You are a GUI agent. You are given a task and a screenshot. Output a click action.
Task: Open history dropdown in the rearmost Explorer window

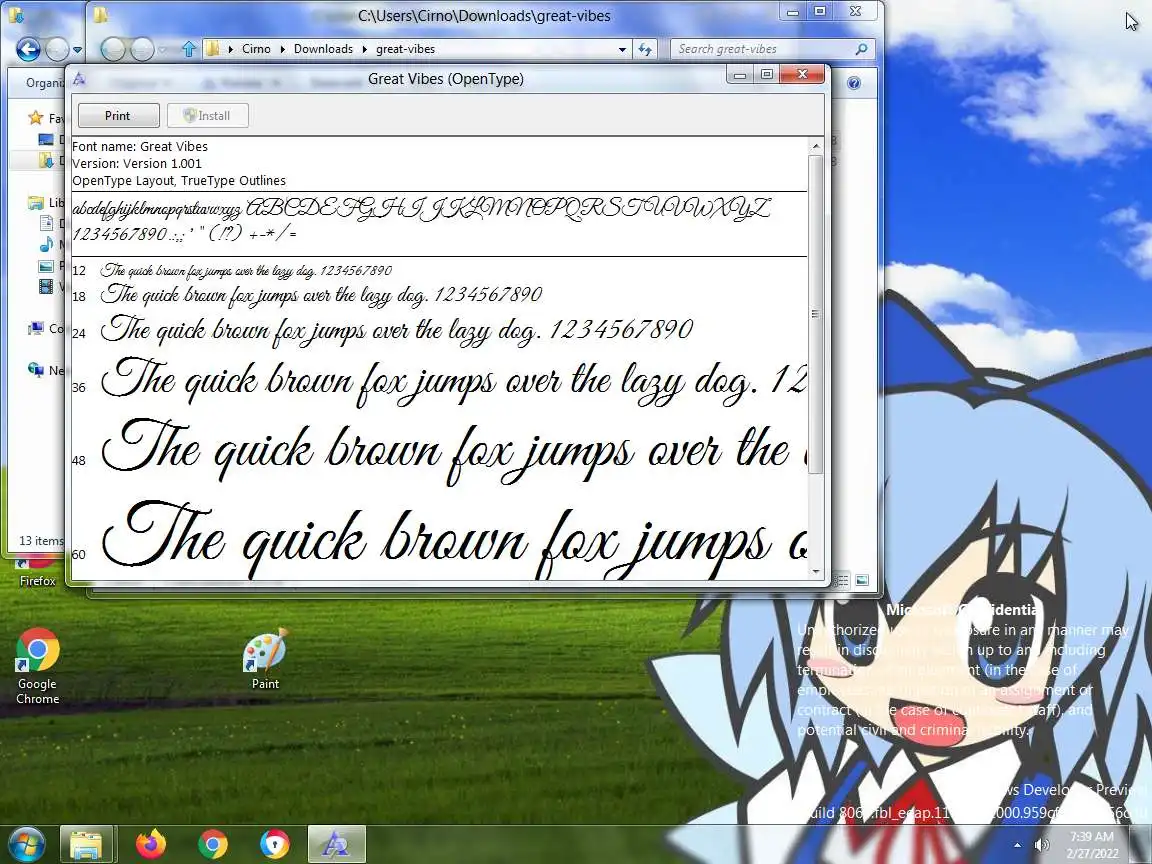click(x=77, y=49)
